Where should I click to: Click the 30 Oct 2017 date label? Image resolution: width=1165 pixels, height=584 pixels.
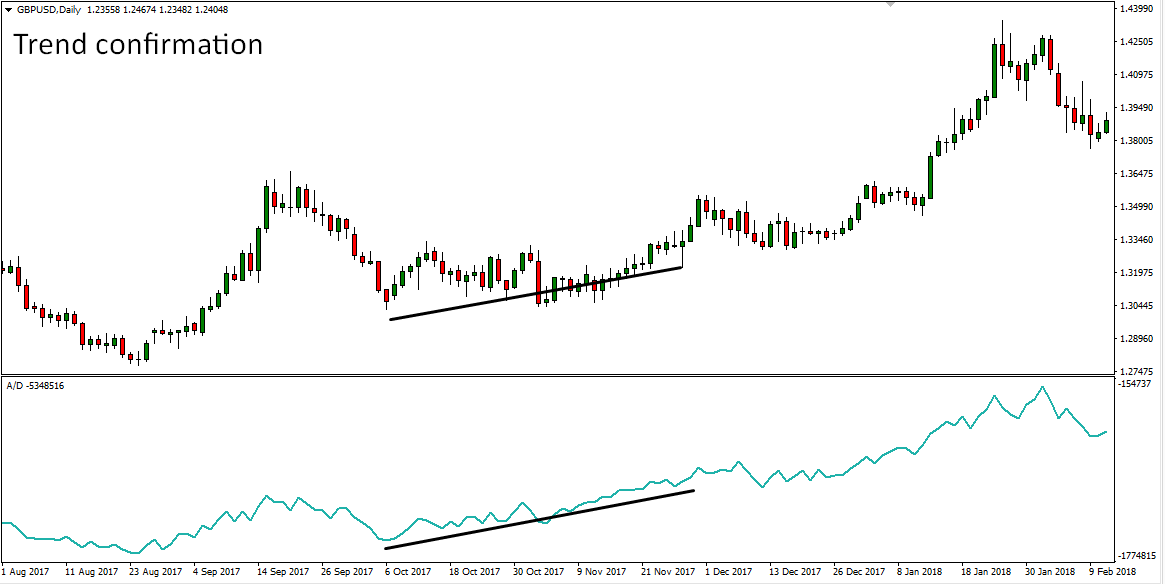click(x=538, y=573)
